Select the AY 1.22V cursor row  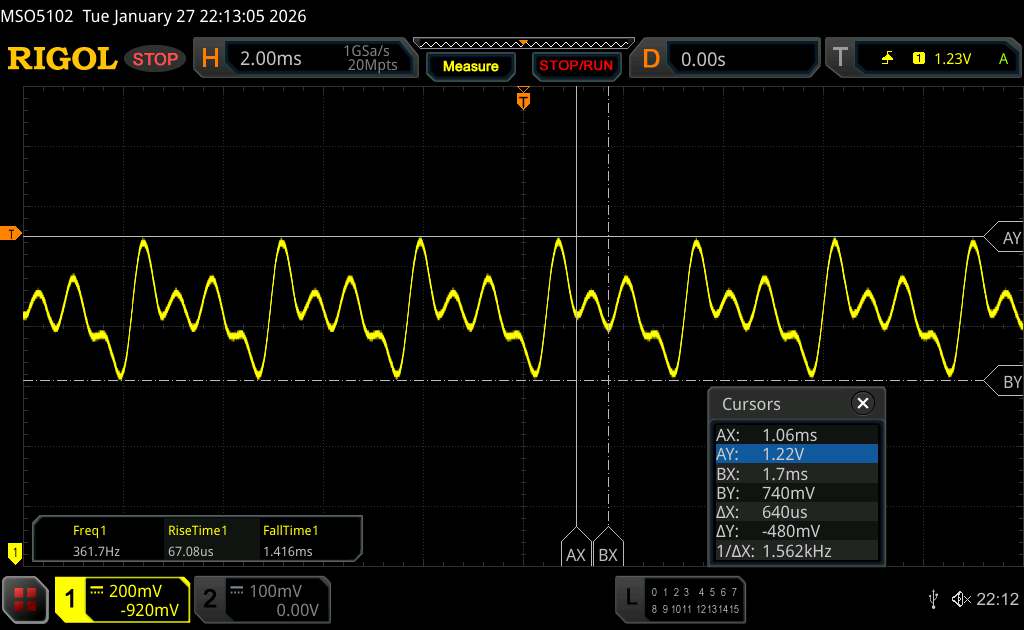pyautogui.click(x=796, y=454)
